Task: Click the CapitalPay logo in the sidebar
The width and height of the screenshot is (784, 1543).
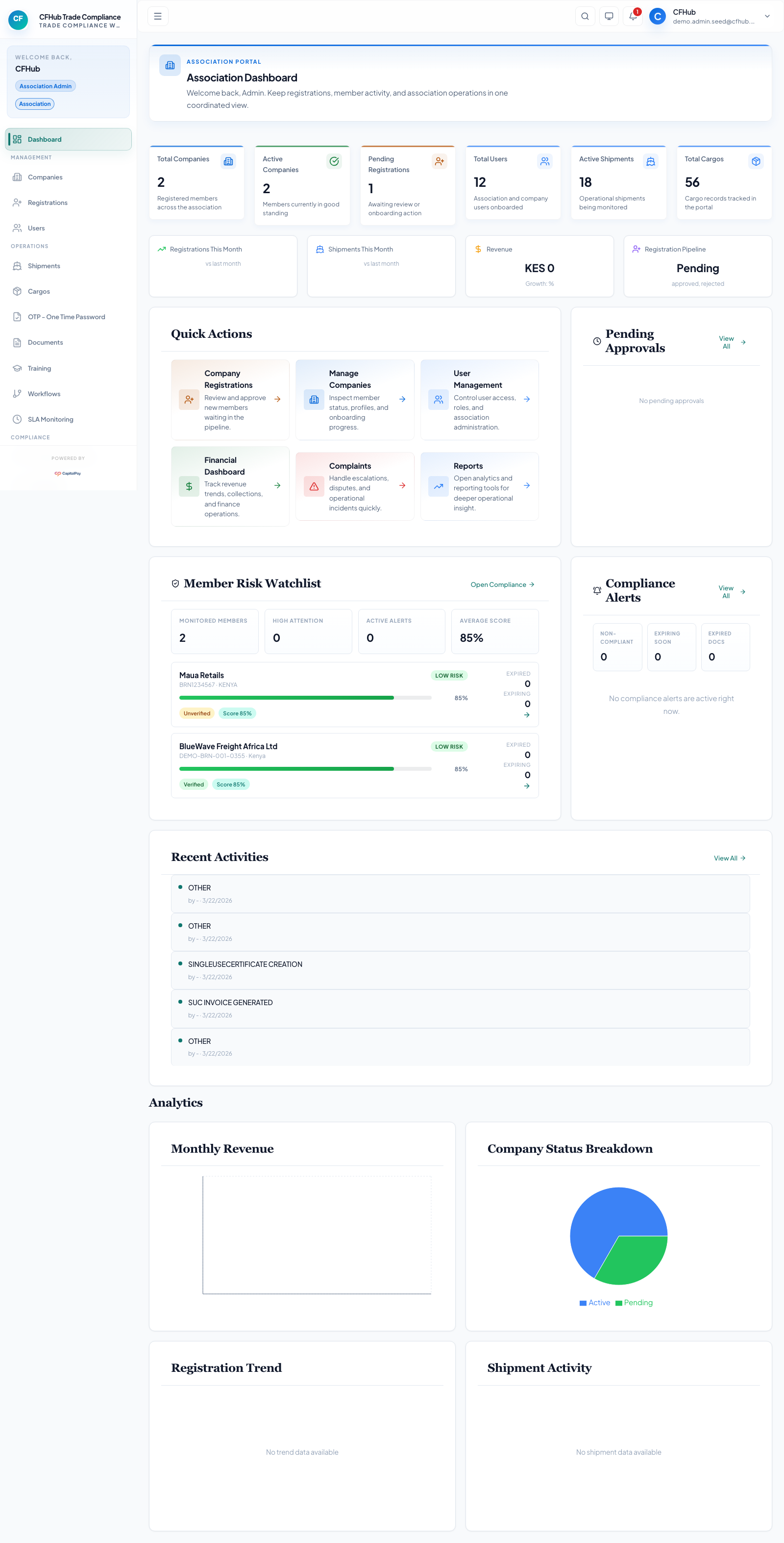Action: pos(68,473)
